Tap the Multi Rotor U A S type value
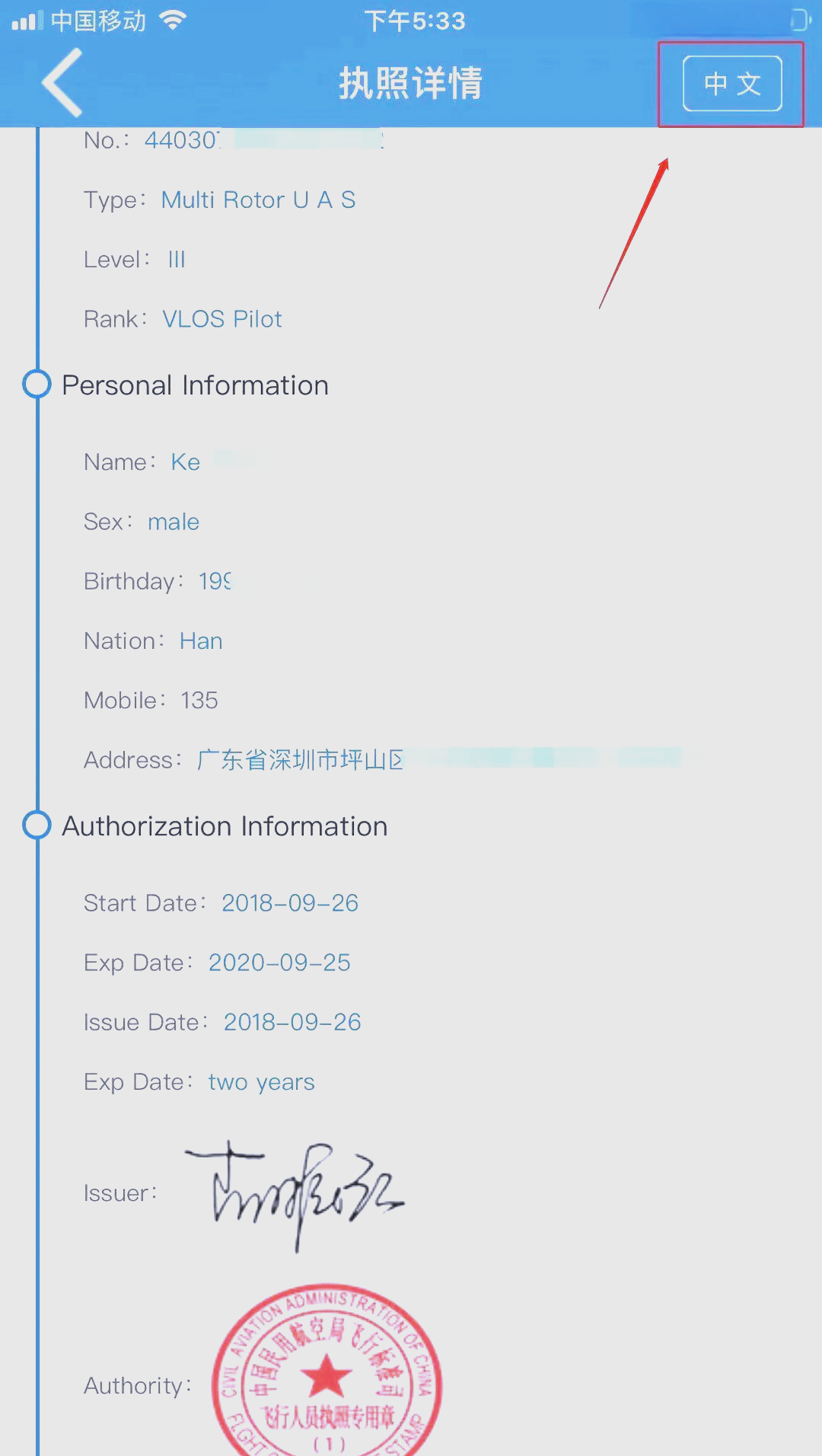 [258, 200]
